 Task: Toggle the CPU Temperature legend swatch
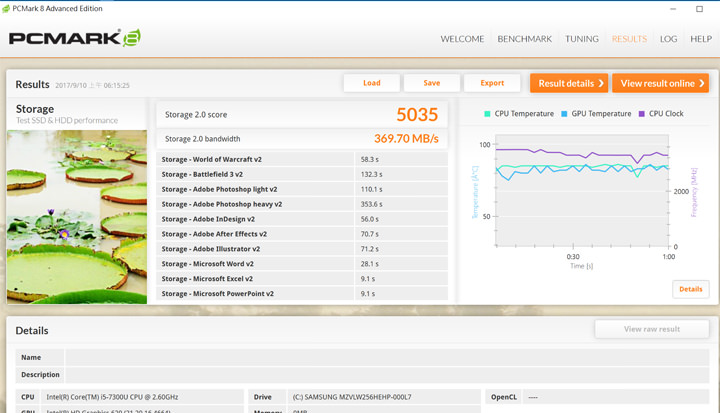(488, 114)
